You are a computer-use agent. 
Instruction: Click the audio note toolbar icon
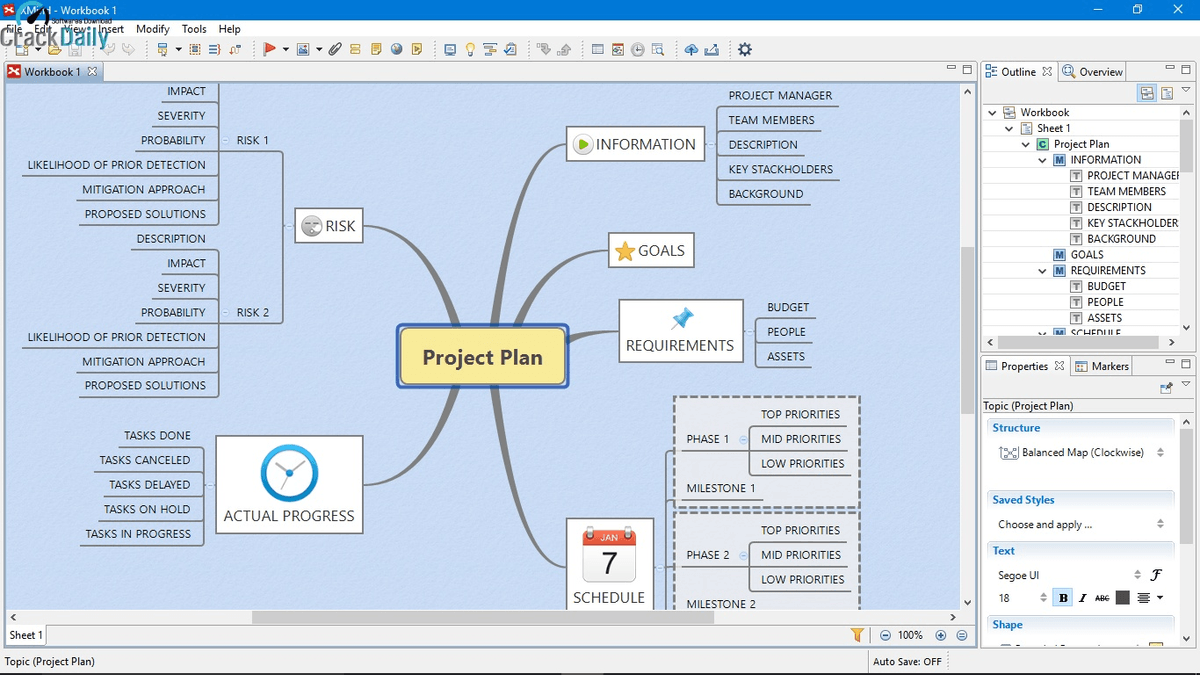click(417, 49)
